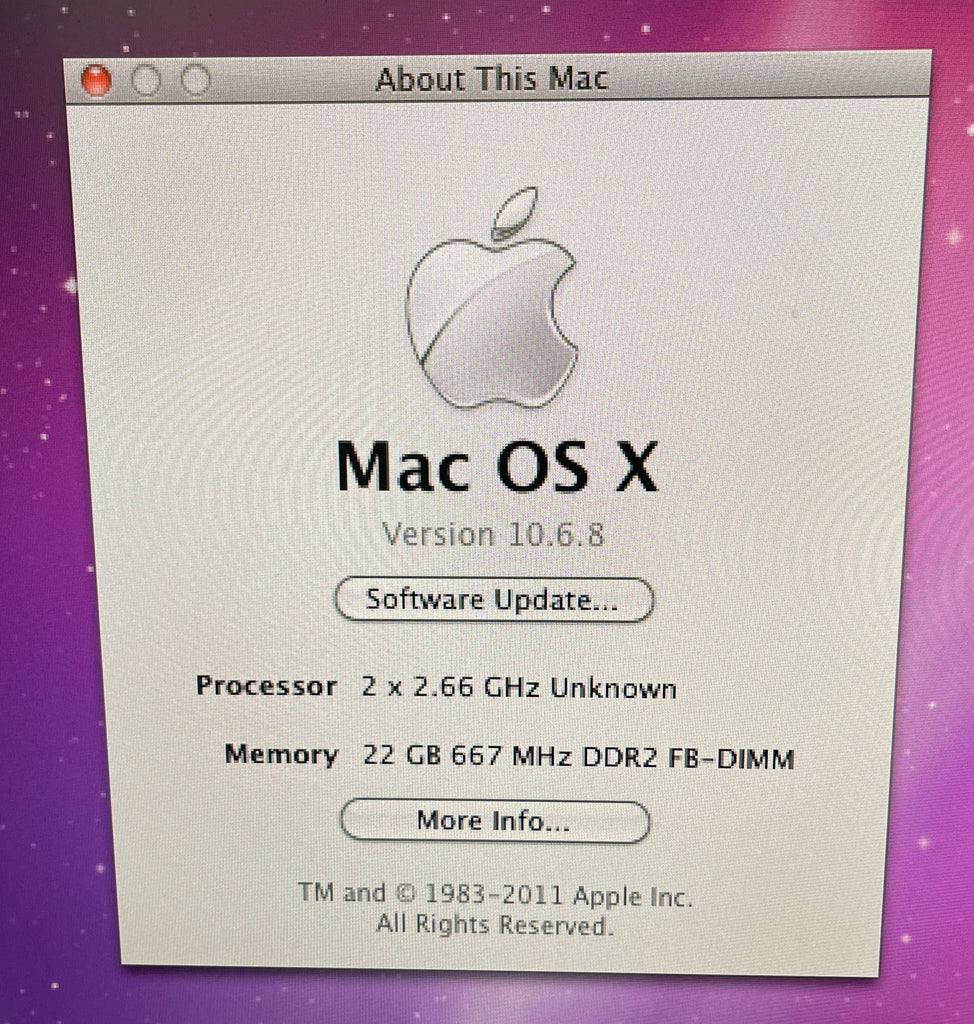Click the Version 10.6.8 text

(x=493, y=535)
